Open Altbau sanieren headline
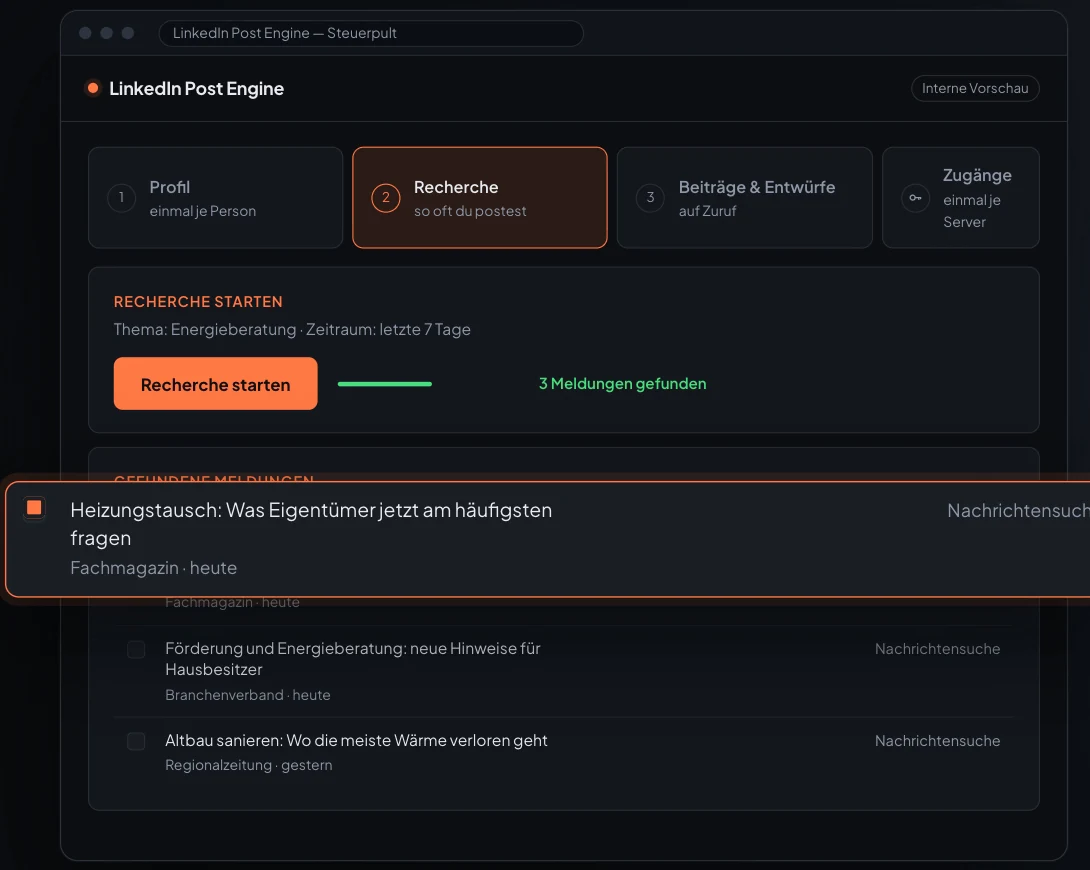The image size is (1090, 870). click(x=356, y=741)
